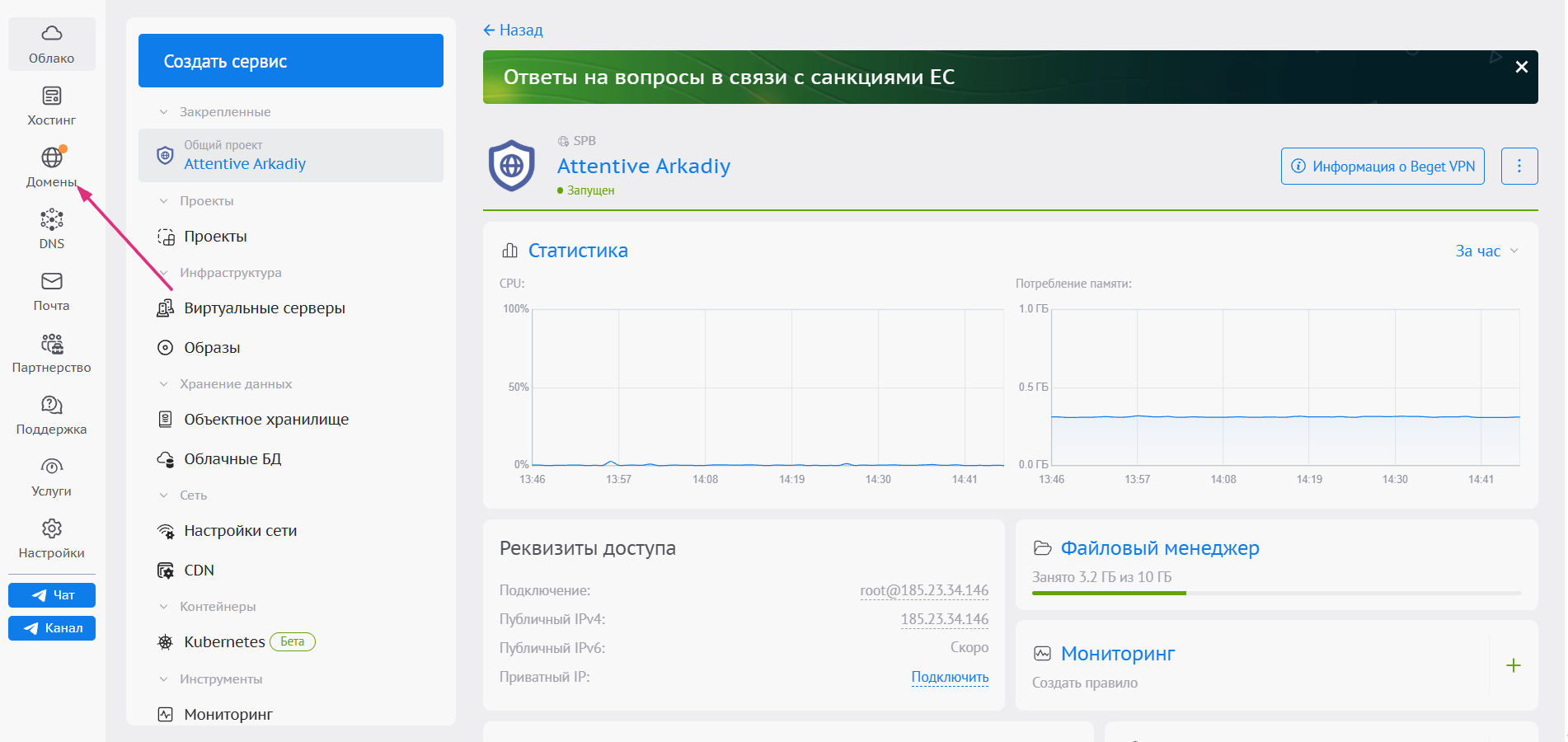Viewport: 1568px width, 742px height.
Task: Go back with the Назад link
Action: (x=513, y=31)
